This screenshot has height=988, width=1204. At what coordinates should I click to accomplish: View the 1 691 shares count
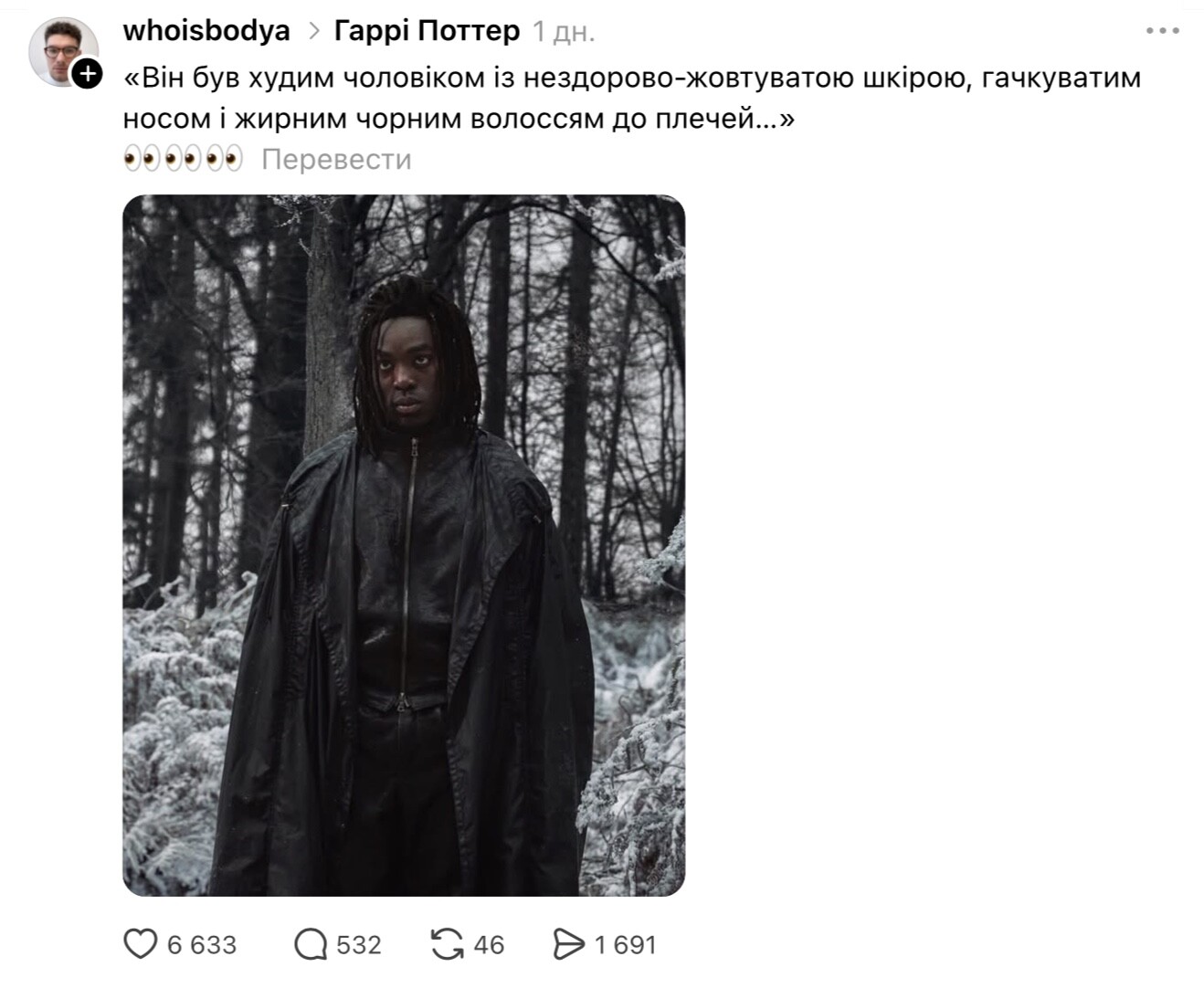click(626, 944)
